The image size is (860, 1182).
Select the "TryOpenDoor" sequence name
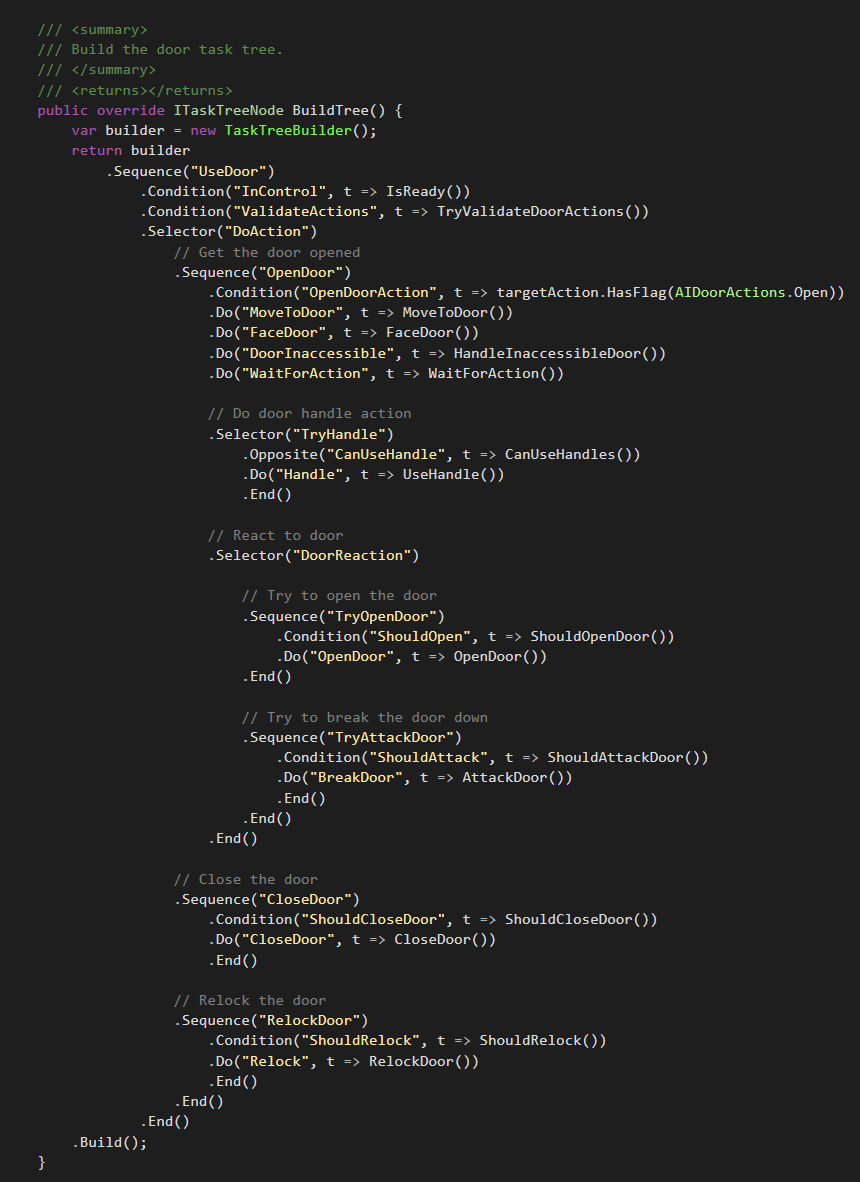[381, 617]
